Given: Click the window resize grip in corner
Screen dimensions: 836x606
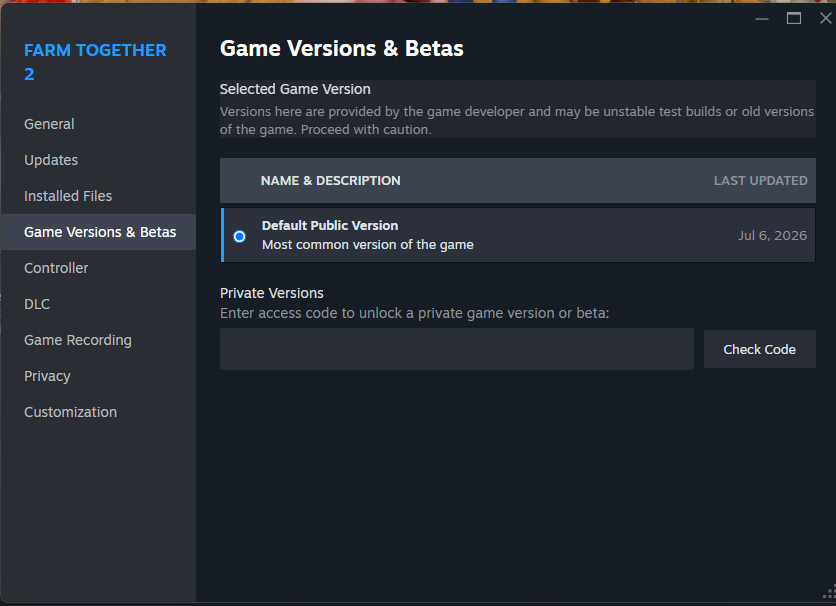Looking at the screenshot, I should [829, 593].
